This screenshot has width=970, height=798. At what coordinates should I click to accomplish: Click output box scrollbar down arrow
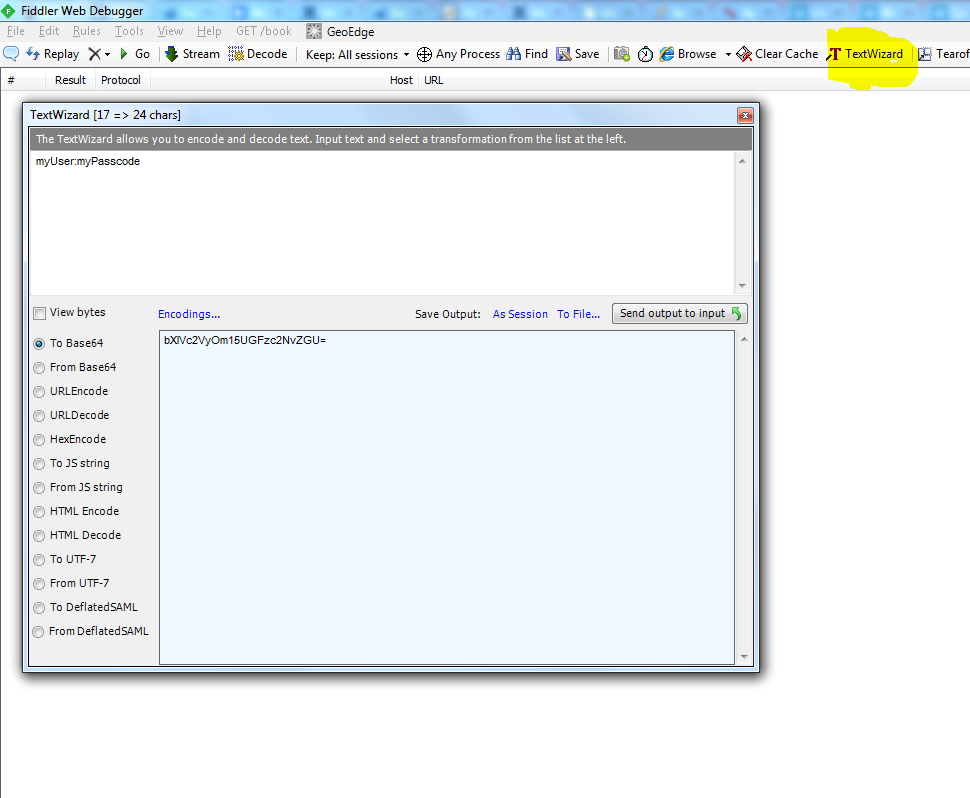point(744,657)
